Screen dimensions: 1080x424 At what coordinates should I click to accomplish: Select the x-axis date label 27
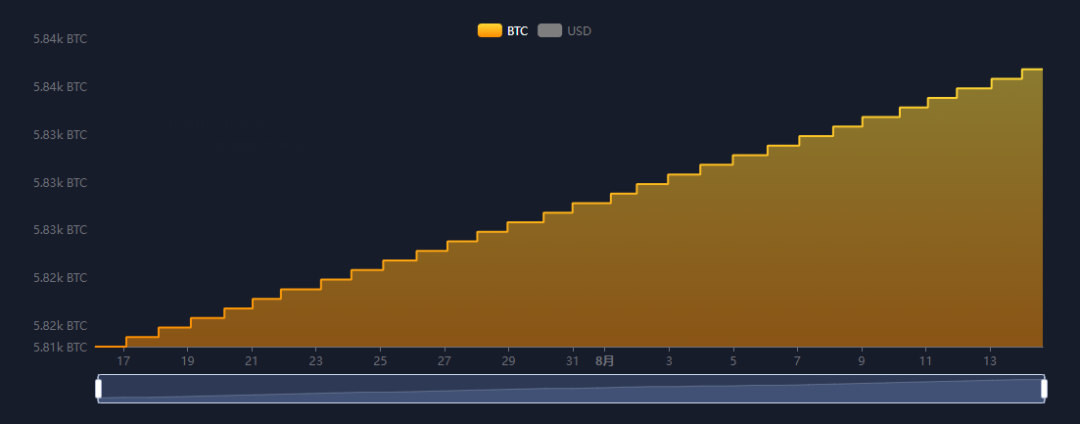pyautogui.click(x=444, y=361)
